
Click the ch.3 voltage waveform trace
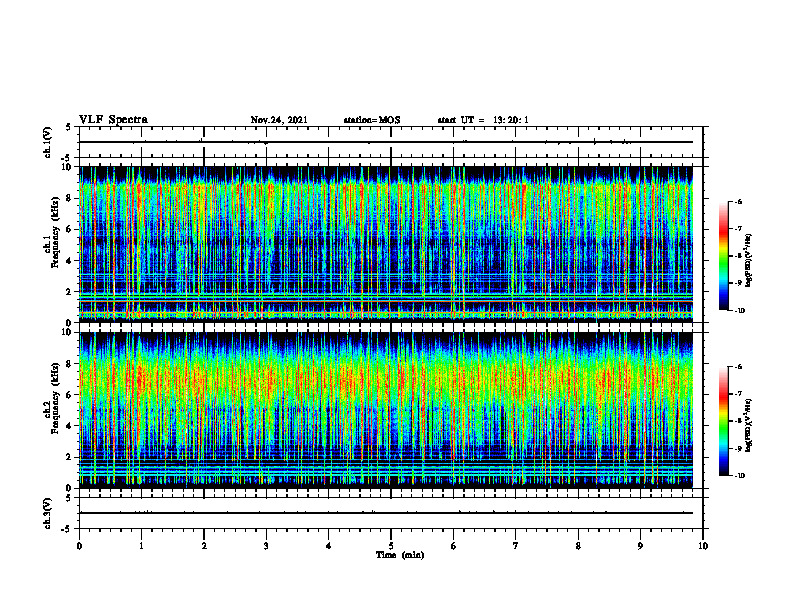tap(386, 513)
